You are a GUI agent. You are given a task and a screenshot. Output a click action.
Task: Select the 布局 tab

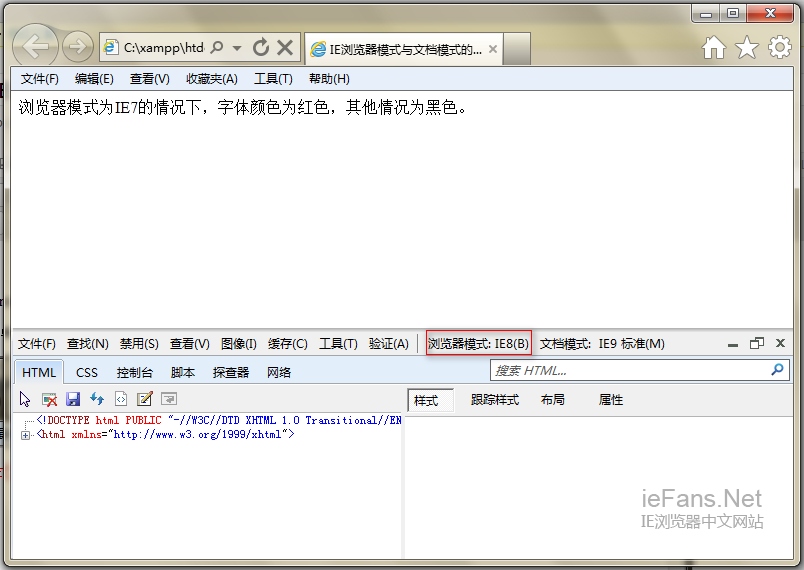[x=553, y=400]
